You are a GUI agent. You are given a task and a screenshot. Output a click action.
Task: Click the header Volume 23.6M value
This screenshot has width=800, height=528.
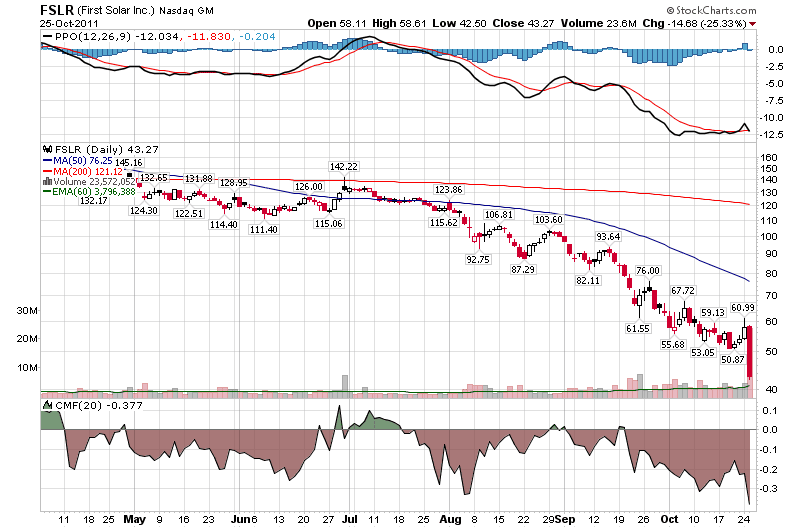(598, 23)
